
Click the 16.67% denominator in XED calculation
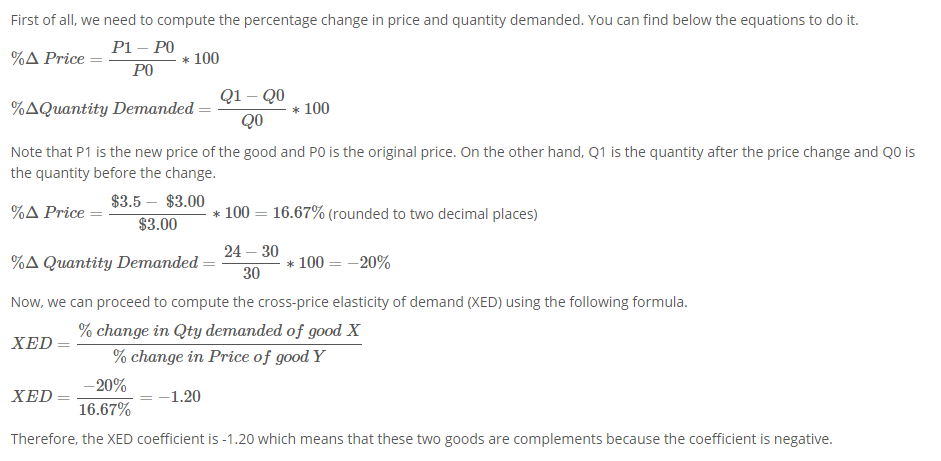click(x=104, y=410)
